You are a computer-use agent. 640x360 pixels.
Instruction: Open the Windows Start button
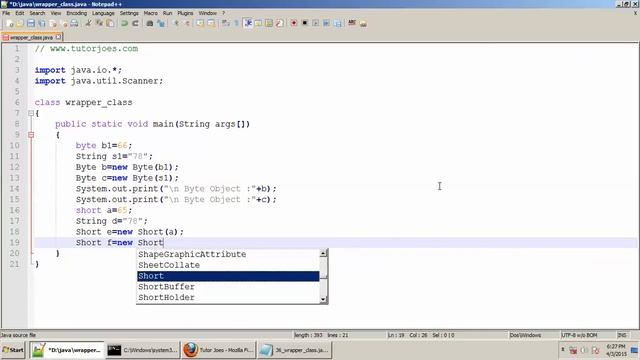tap(13, 350)
